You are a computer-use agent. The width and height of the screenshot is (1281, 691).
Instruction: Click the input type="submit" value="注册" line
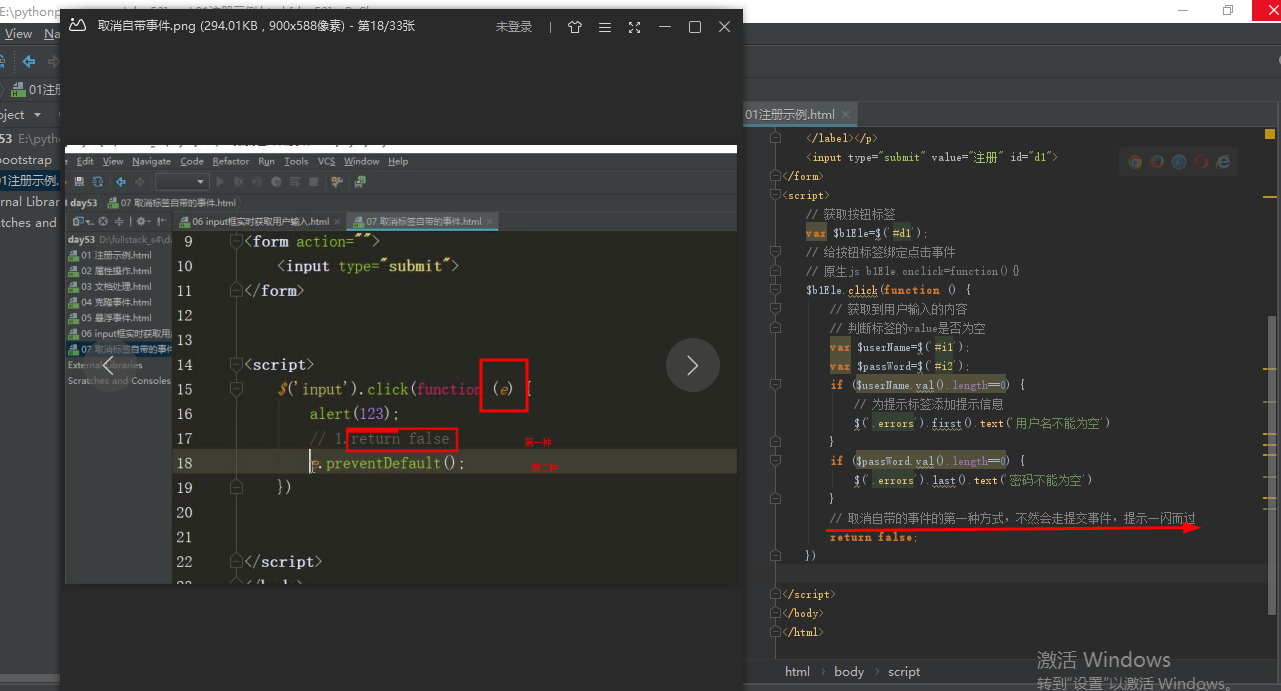[x=932, y=157]
